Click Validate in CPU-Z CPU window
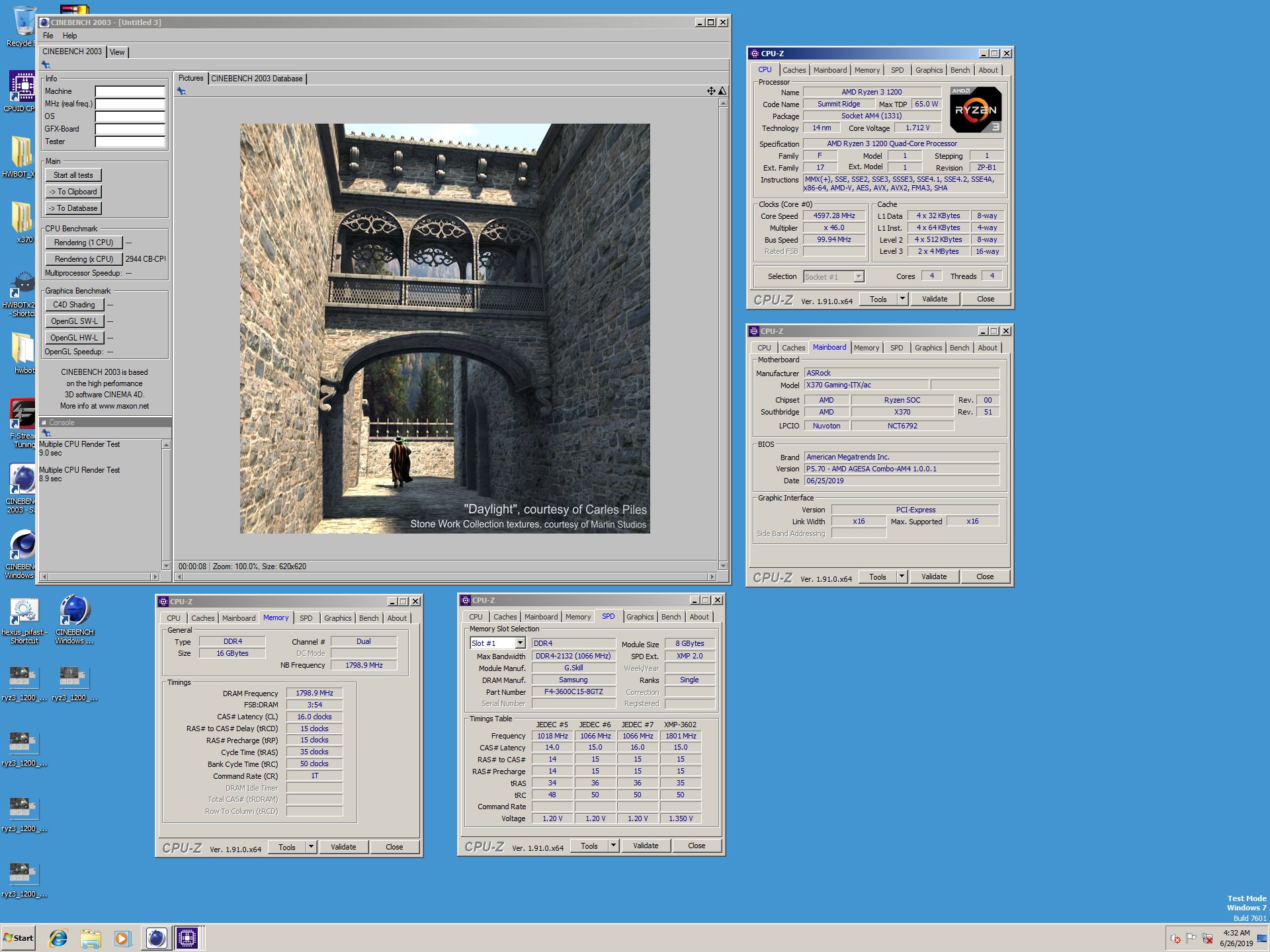The width and height of the screenshot is (1270, 952). pyautogui.click(x=935, y=299)
